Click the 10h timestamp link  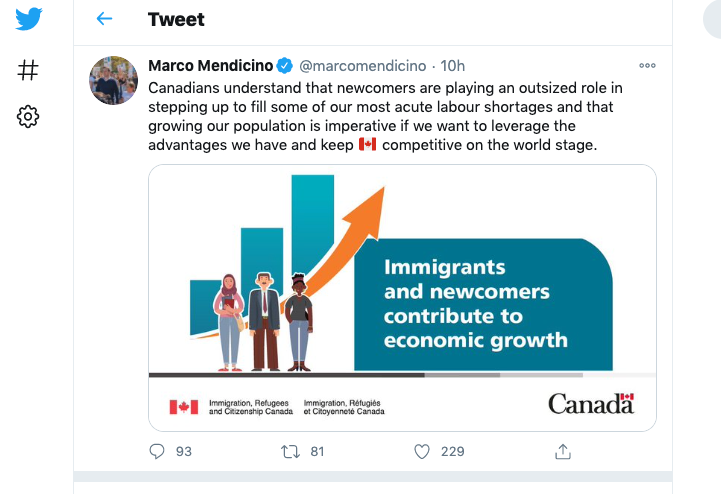point(452,66)
